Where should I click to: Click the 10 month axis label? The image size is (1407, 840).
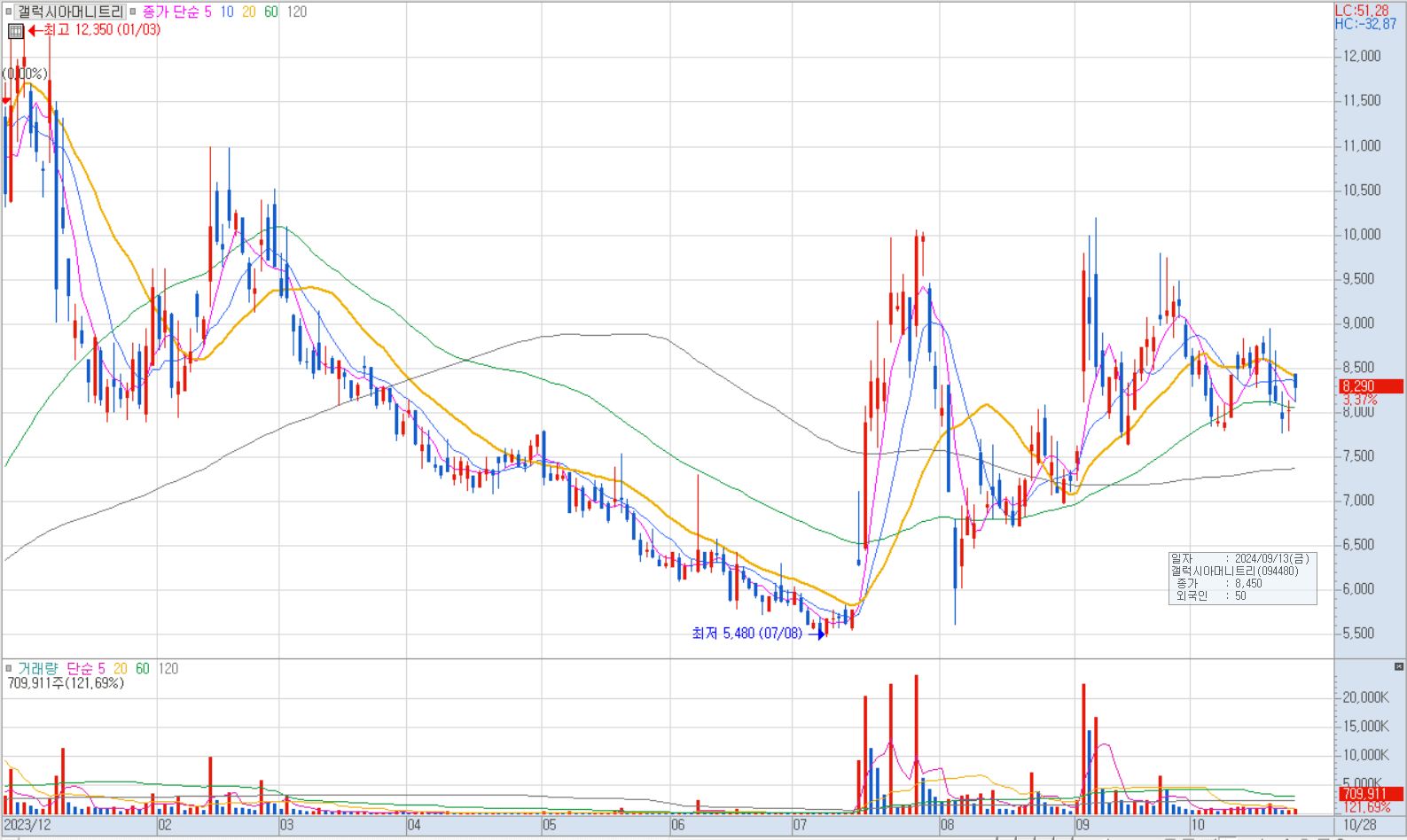[x=1198, y=825]
